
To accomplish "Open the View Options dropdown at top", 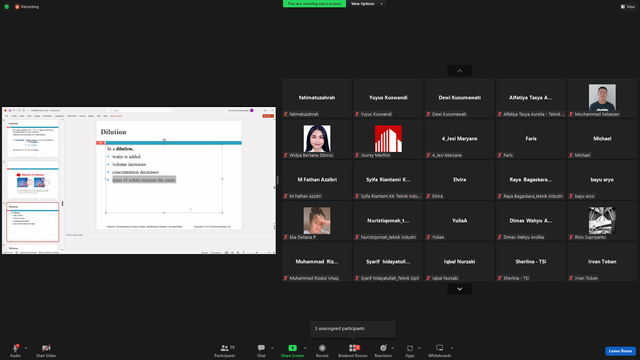I will 367,4.
